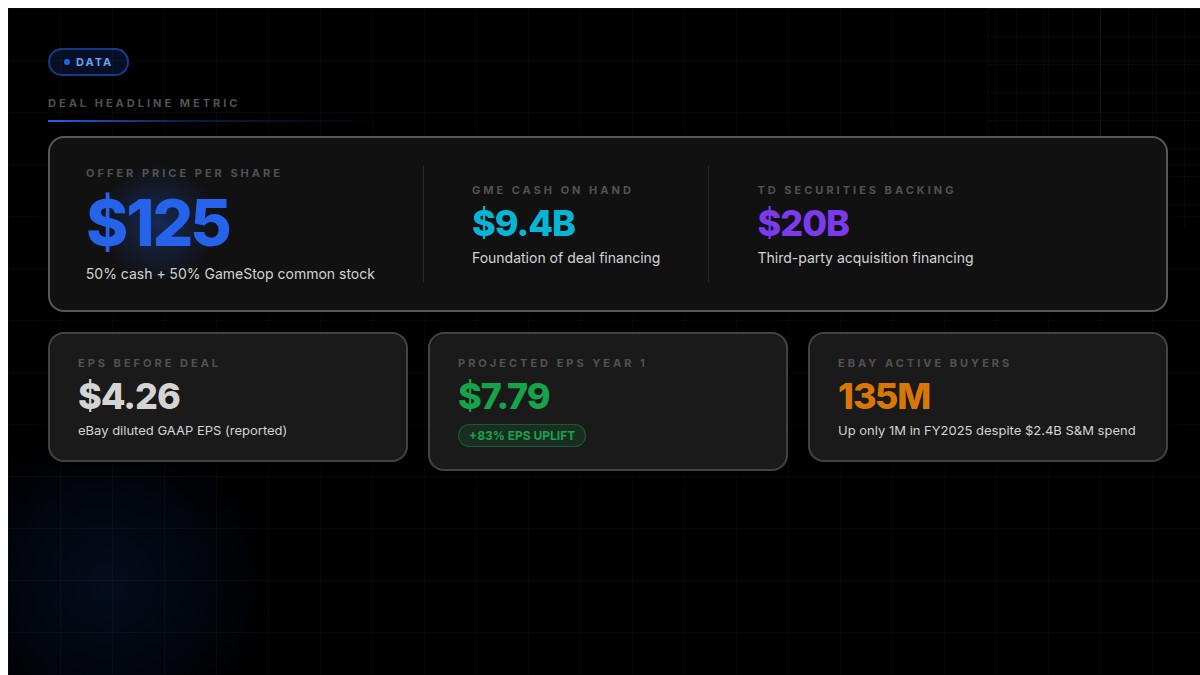Viewport: 1200px width, 675px height.
Task: Select the $7.79 projected EPS value
Action: (504, 396)
